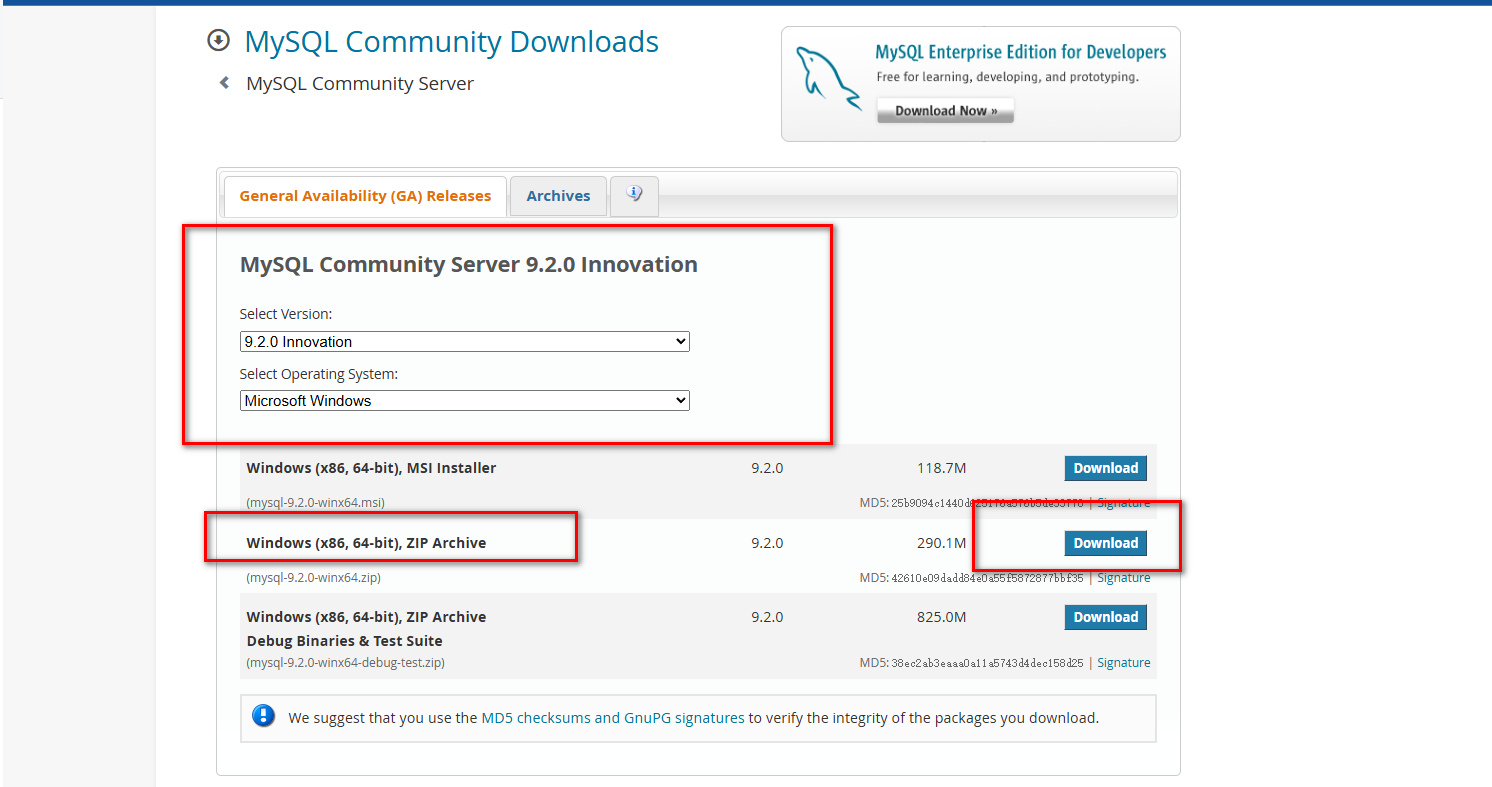Click the 290.1M size value
Image resolution: width=1492 pixels, height=787 pixels.
coord(942,543)
